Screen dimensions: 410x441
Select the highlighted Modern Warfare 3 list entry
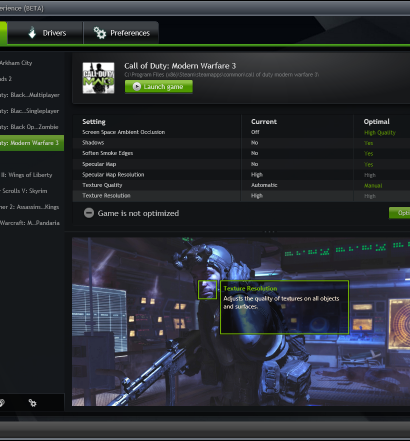[x=32, y=143]
